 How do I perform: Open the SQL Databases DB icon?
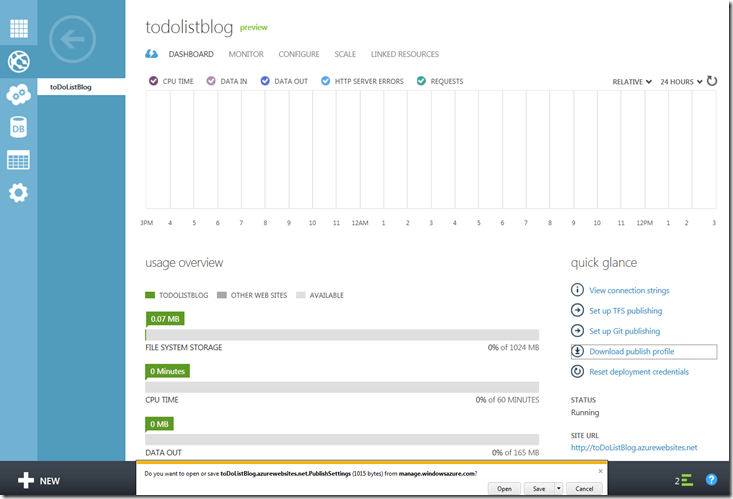[19, 127]
